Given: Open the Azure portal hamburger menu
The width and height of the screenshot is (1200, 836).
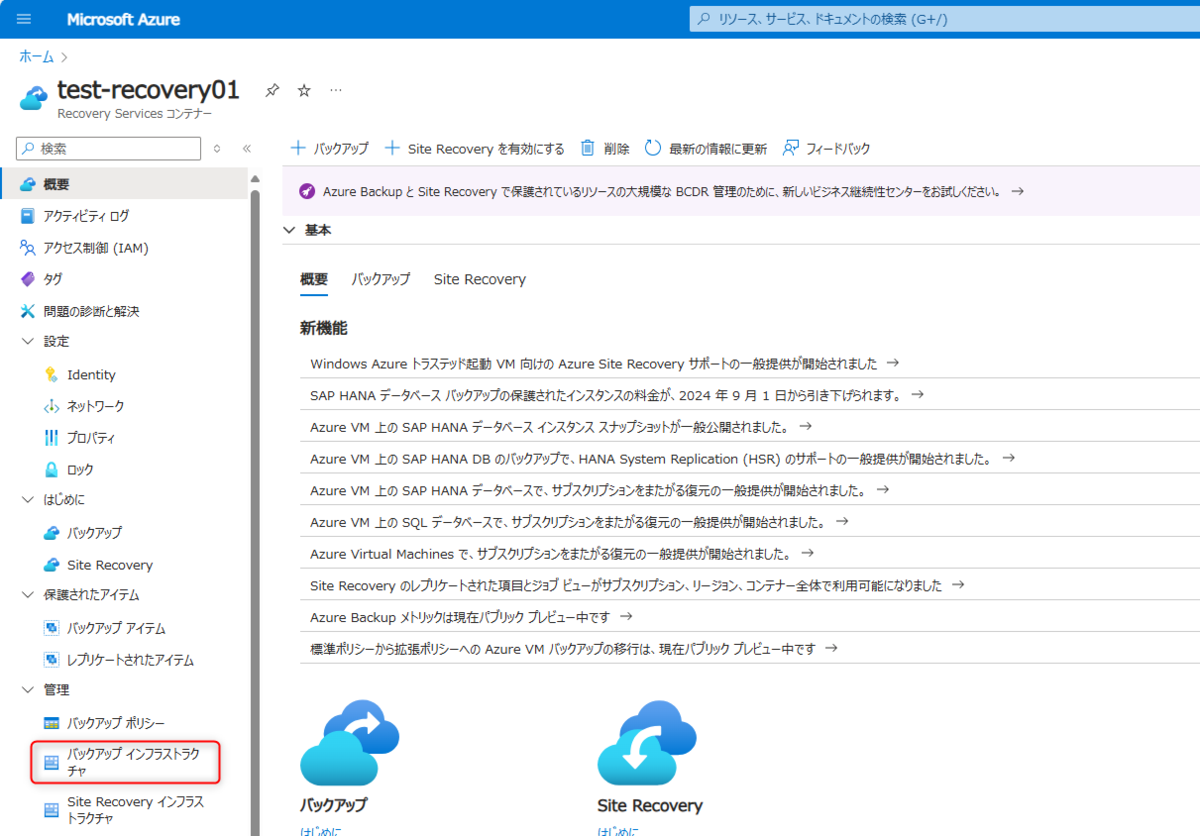Looking at the screenshot, I should [x=25, y=19].
